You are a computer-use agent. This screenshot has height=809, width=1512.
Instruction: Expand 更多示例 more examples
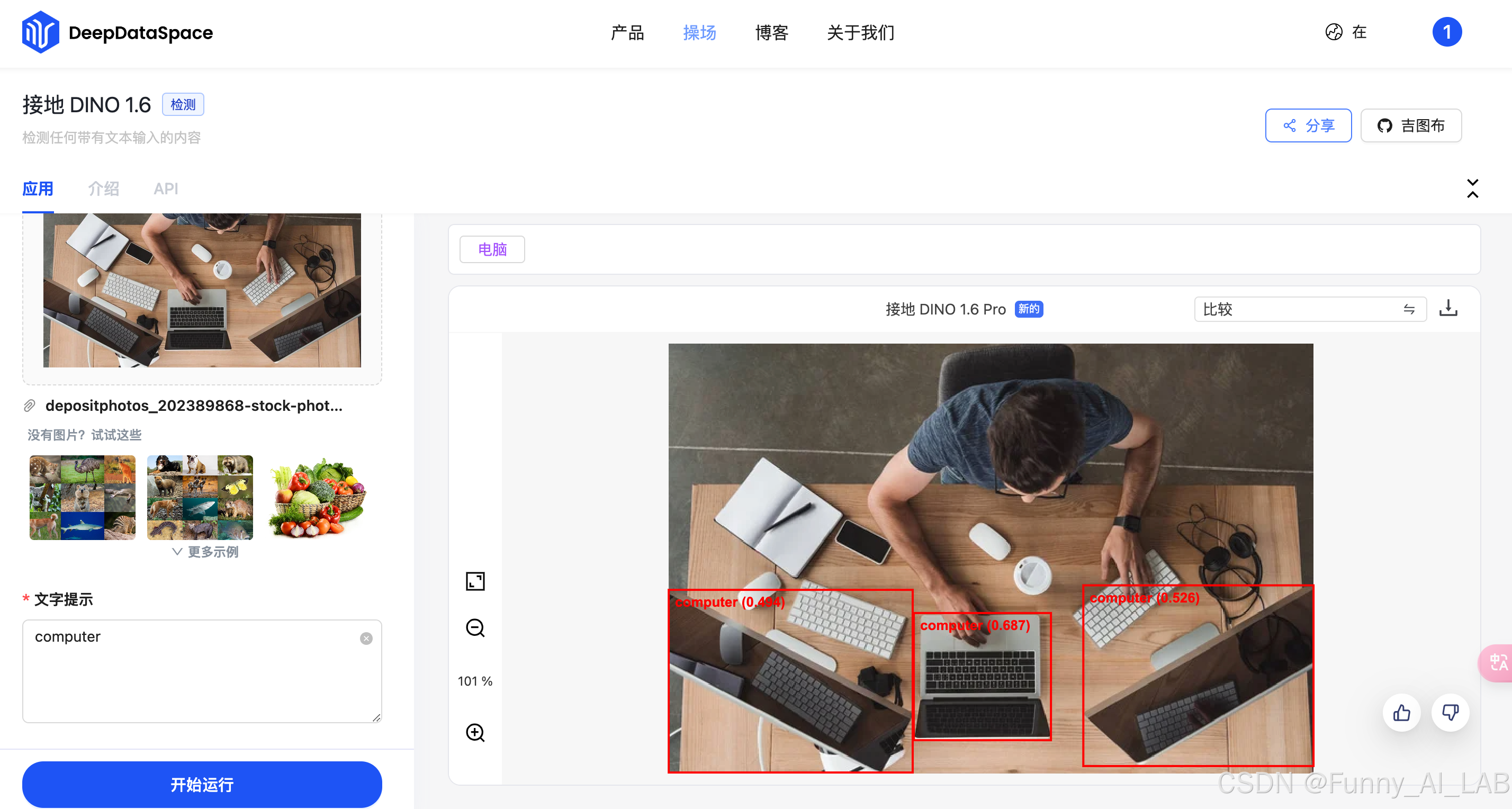point(205,552)
